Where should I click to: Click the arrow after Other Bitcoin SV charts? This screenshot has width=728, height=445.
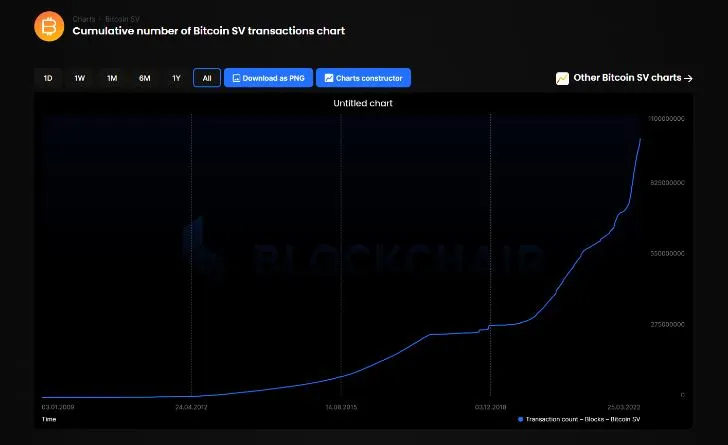click(x=689, y=79)
